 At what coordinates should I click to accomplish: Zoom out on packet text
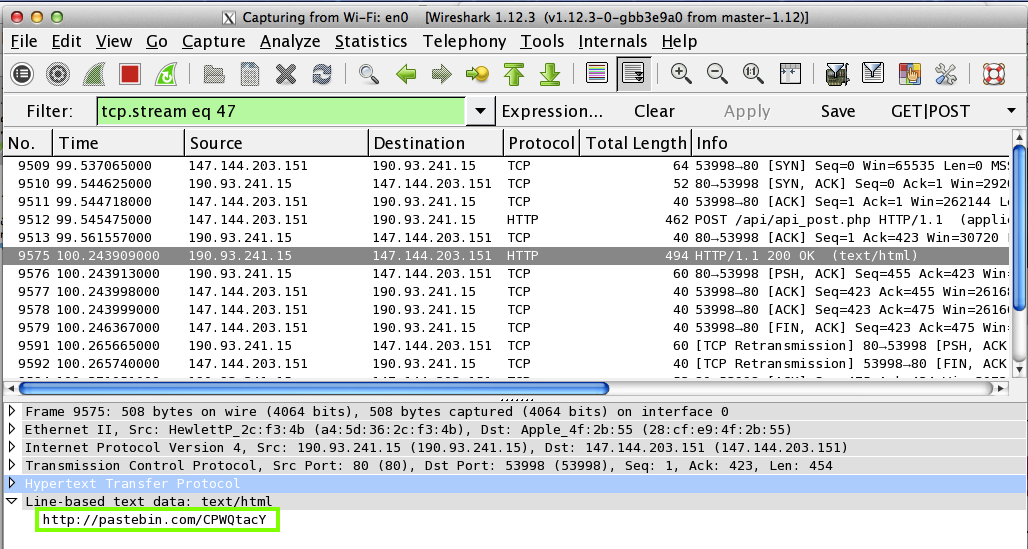717,74
